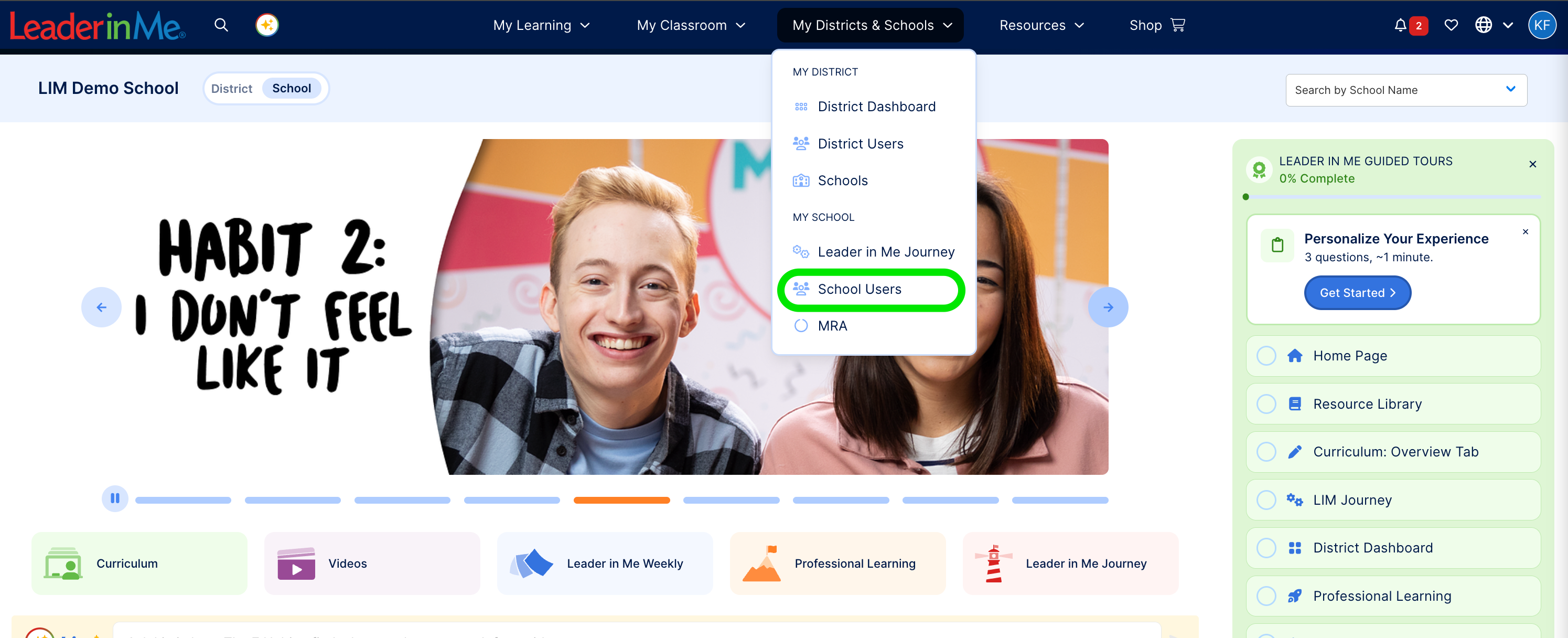Screen dimensions: 1568x638
Task: Mark the LIM Journey tour circle
Action: [x=1266, y=500]
